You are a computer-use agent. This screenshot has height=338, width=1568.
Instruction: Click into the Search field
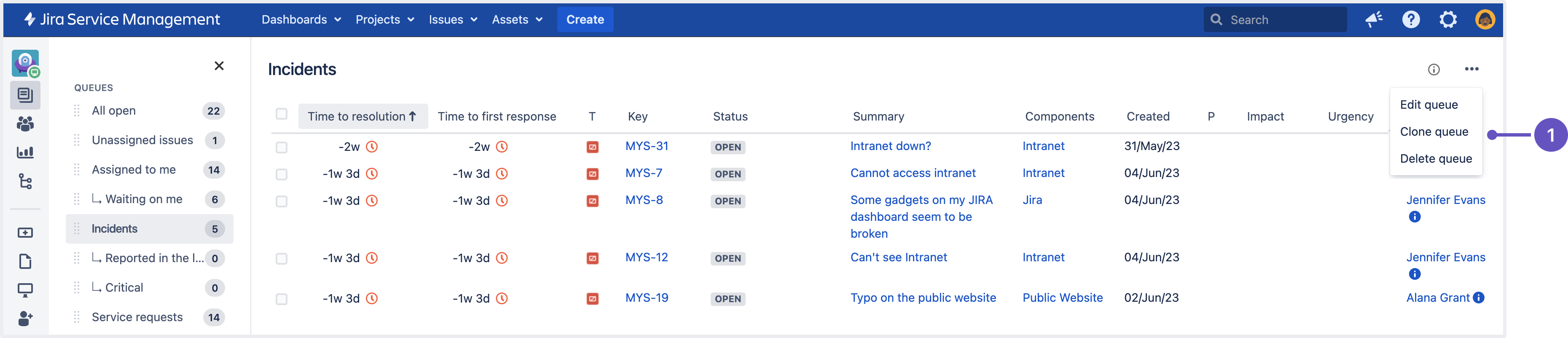point(1275,20)
